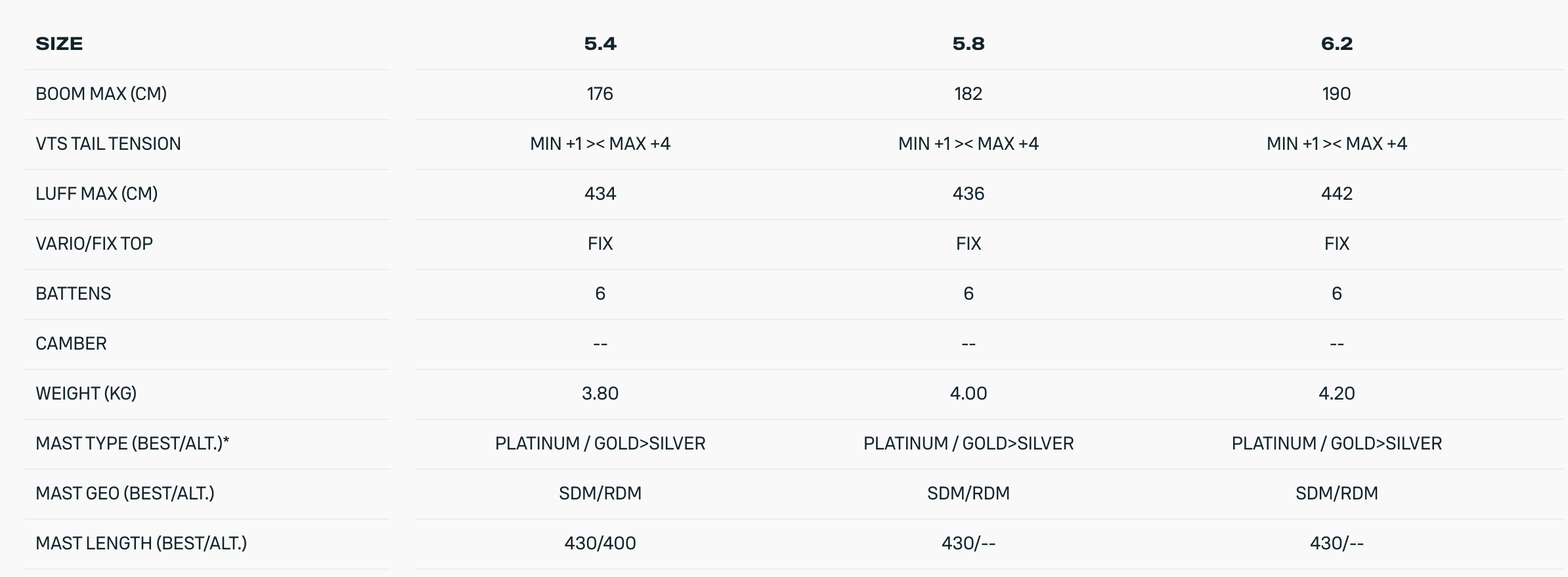Click the BATTENS row label
Image resolution: width=1568 pixels, height=577 pixels.
[73, 294]
